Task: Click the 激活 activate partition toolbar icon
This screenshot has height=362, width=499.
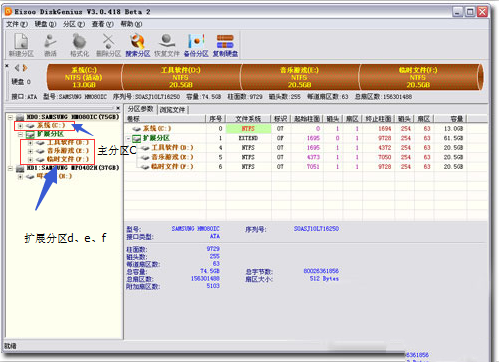Action: coord(50,46)
